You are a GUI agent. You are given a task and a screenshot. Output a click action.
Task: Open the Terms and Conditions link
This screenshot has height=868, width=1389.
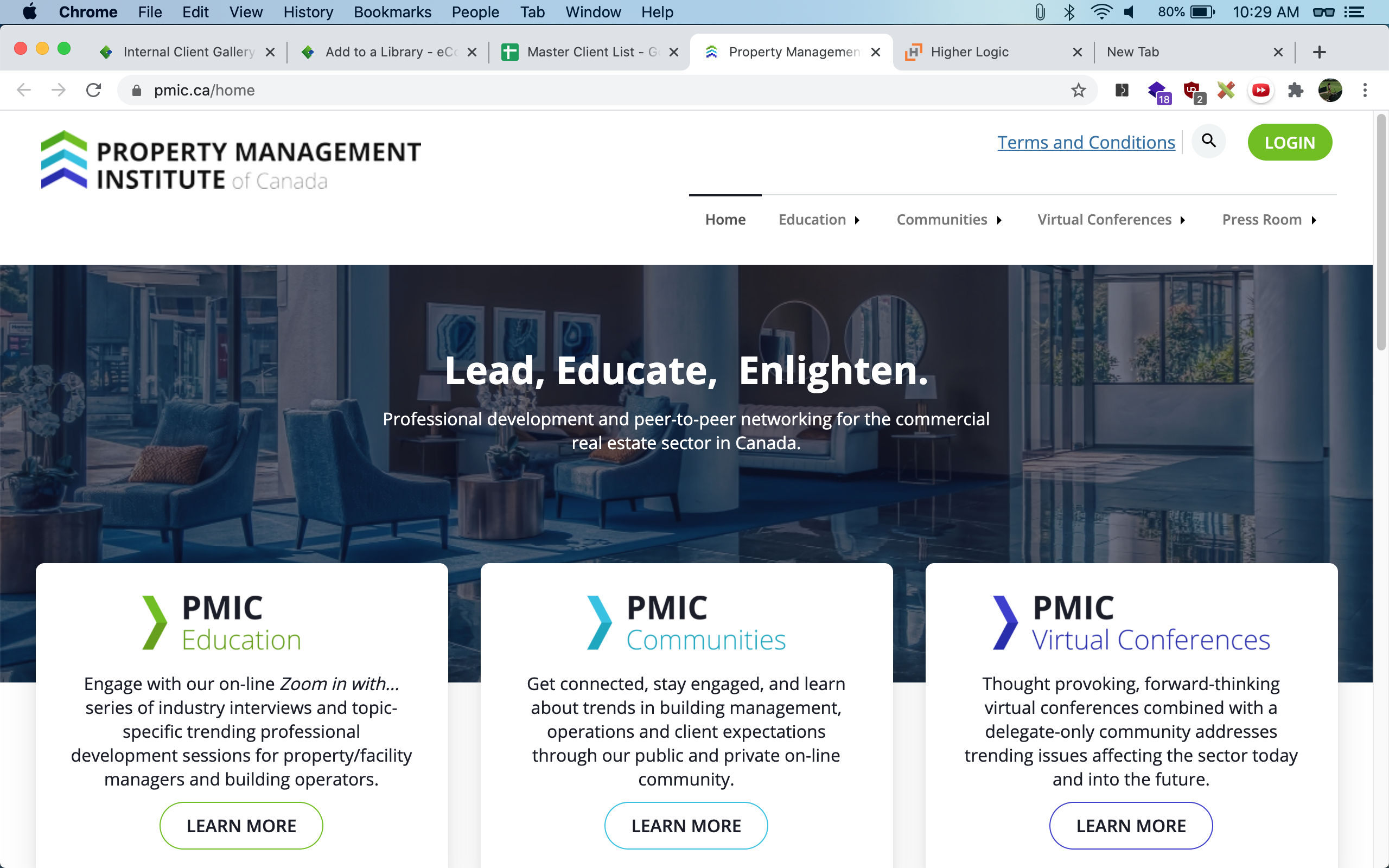coord(1086,142)
